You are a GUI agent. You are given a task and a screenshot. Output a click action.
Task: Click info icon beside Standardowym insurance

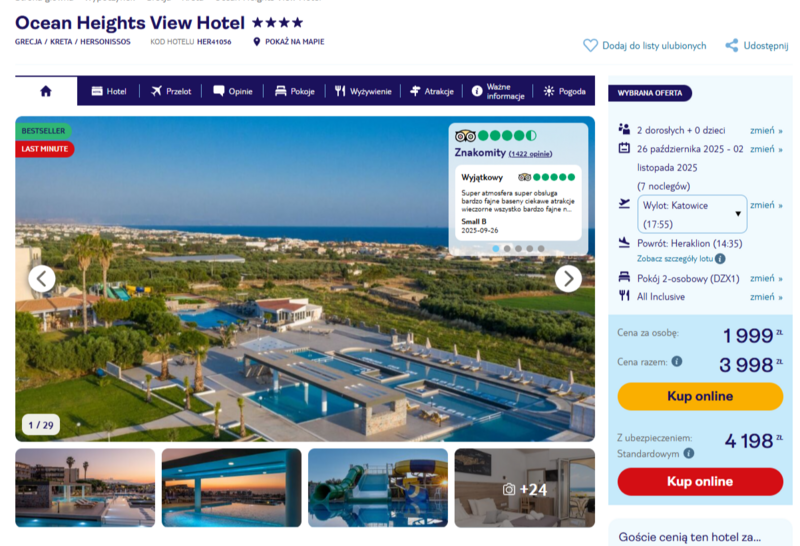pos(689,453)
